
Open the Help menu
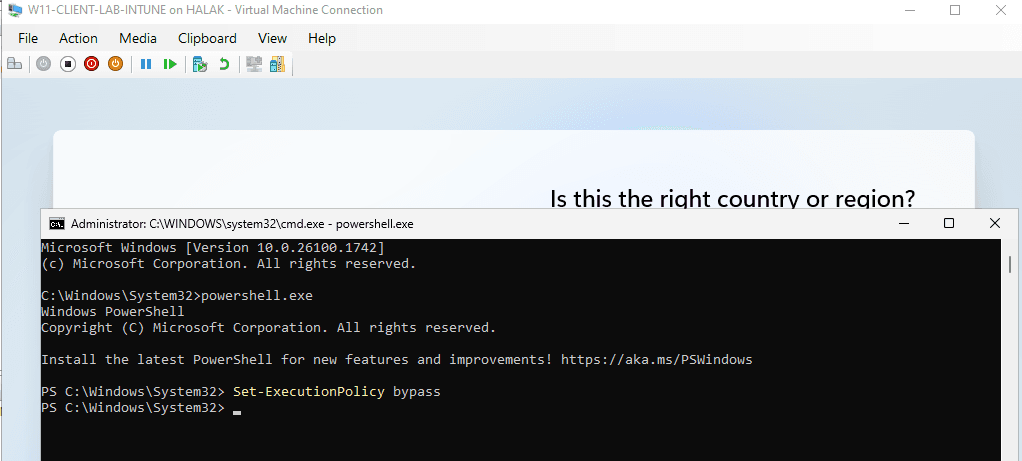322,38
